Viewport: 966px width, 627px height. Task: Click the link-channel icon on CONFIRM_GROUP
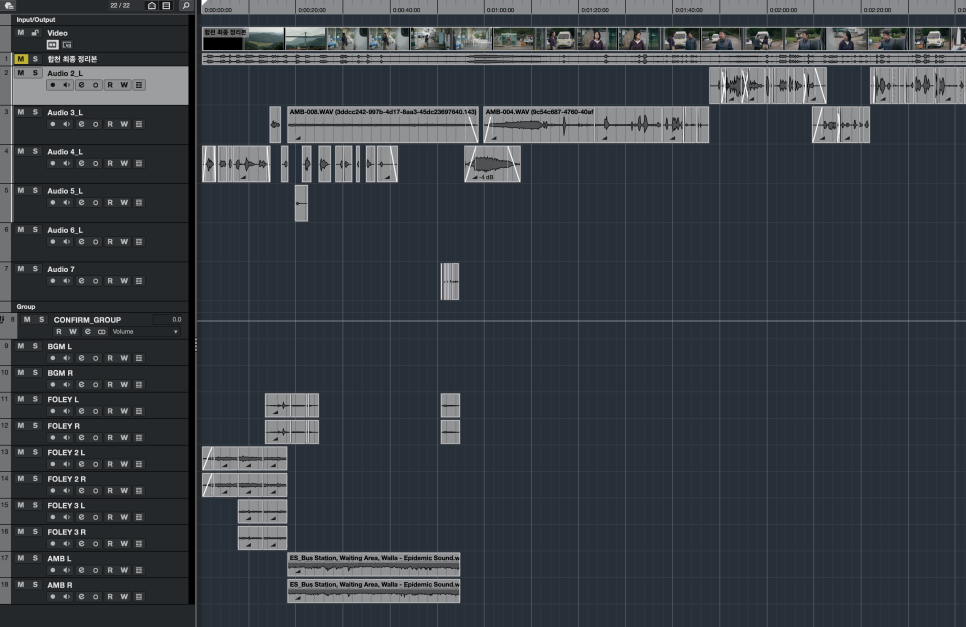(x=102, y=331)
